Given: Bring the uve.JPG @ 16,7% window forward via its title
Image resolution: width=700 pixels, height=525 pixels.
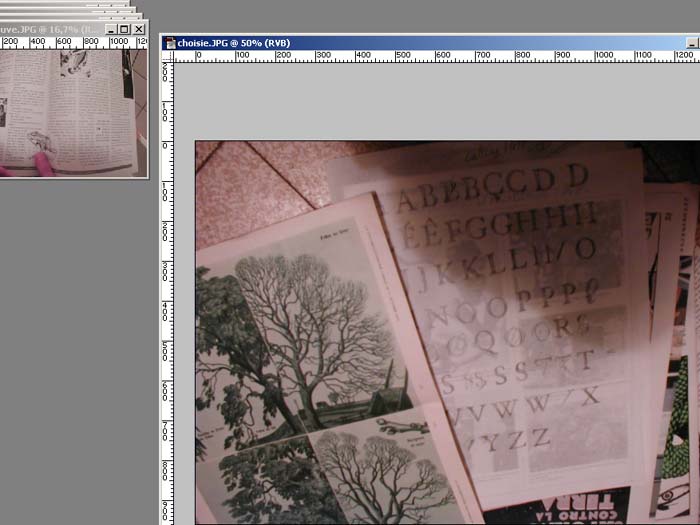Looking at the screenshot, I should (x=48, y=29).
